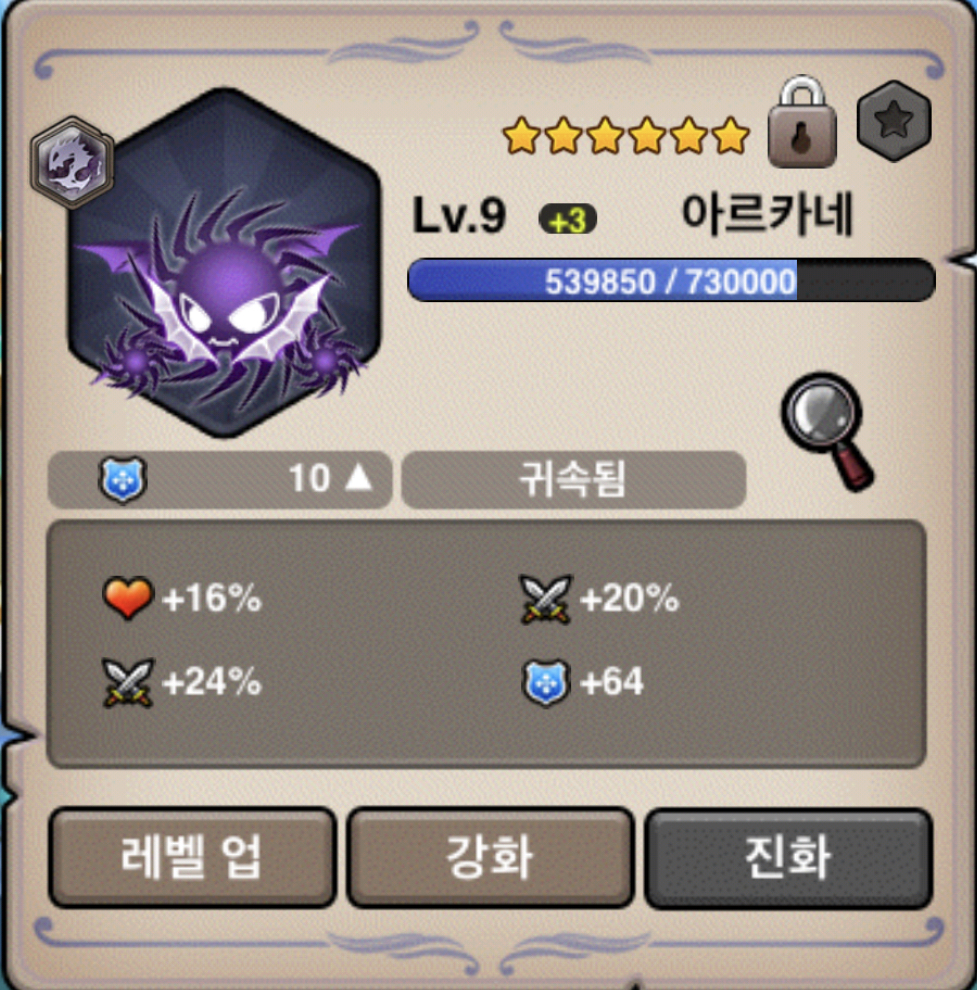The height and width of the screenshot is (990, 977).
Task: Click the heart icon for +16%
Action: [x=128, y=597]
